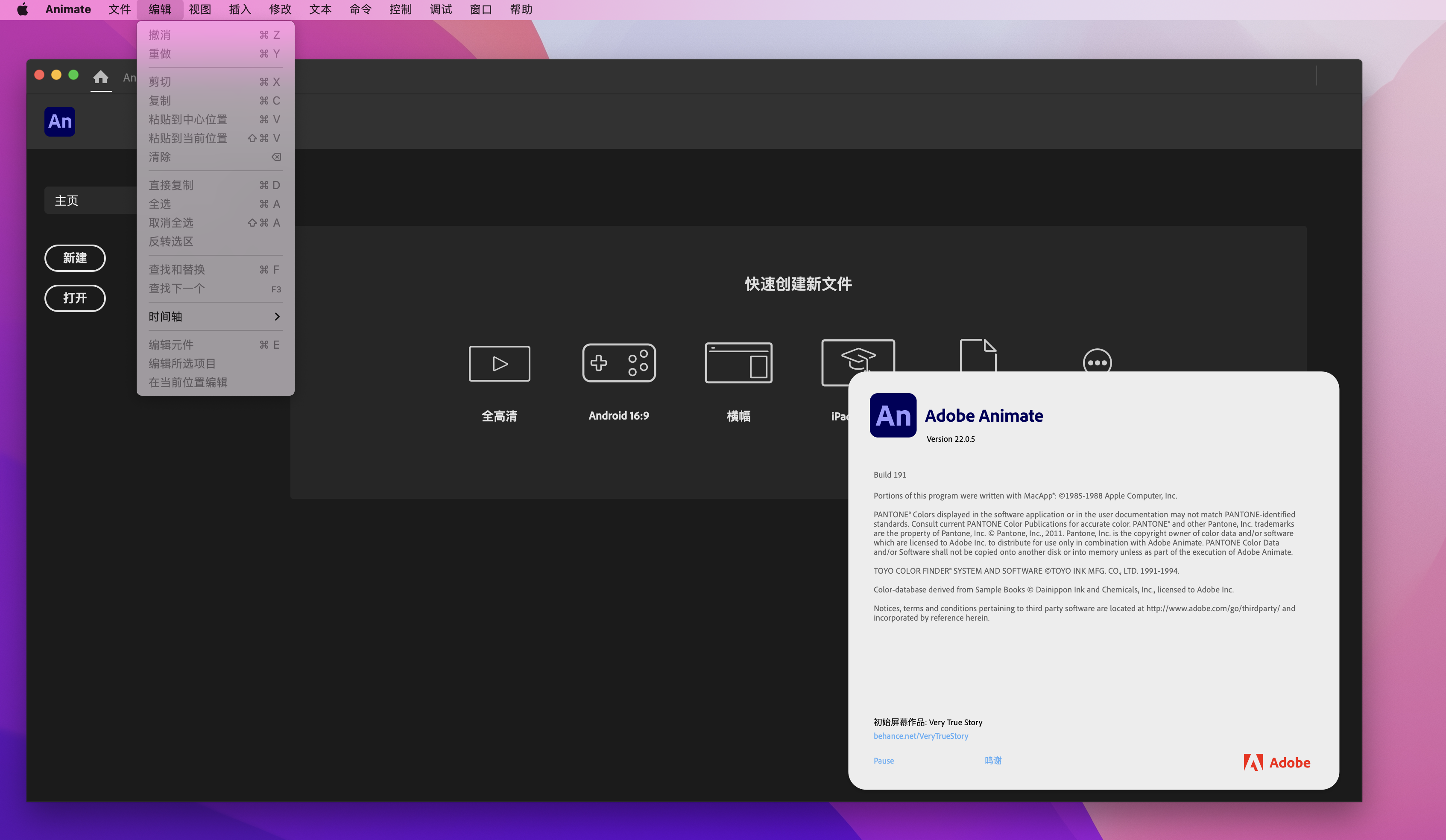
Task: Choose 编辑所选项目 menu entry
Action: pos(215,364)
